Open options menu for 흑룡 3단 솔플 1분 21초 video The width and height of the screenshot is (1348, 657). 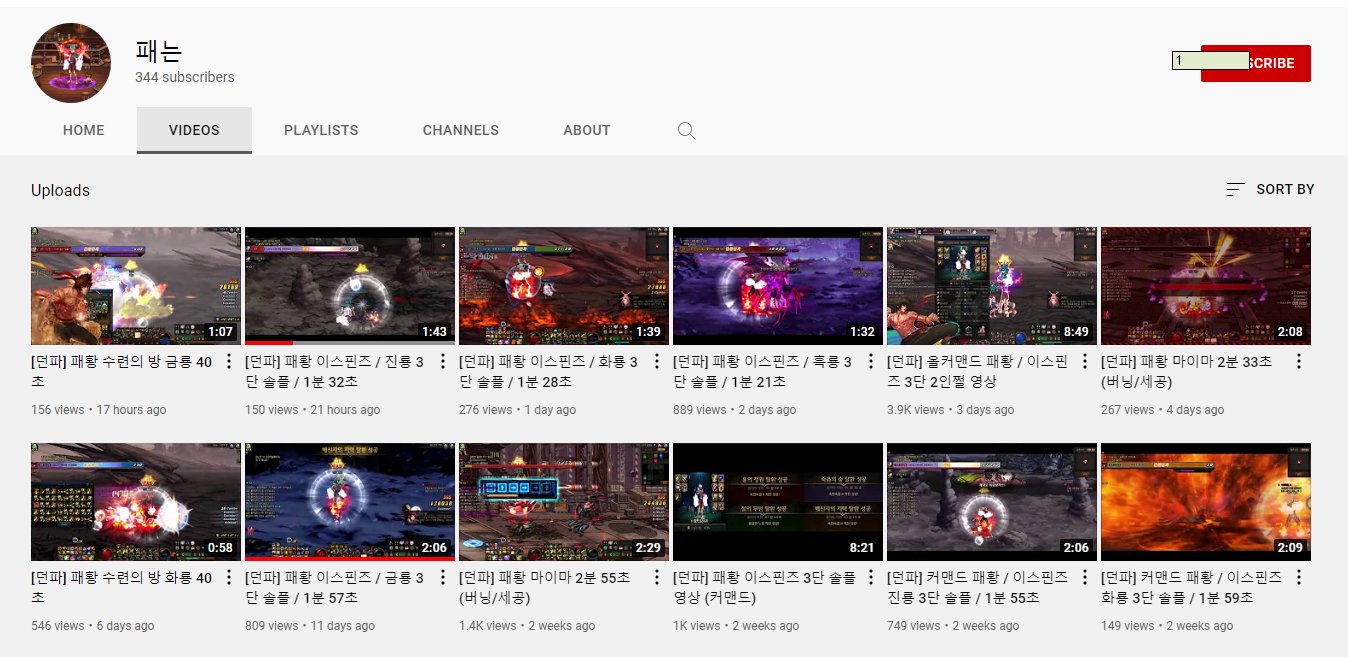871,362
